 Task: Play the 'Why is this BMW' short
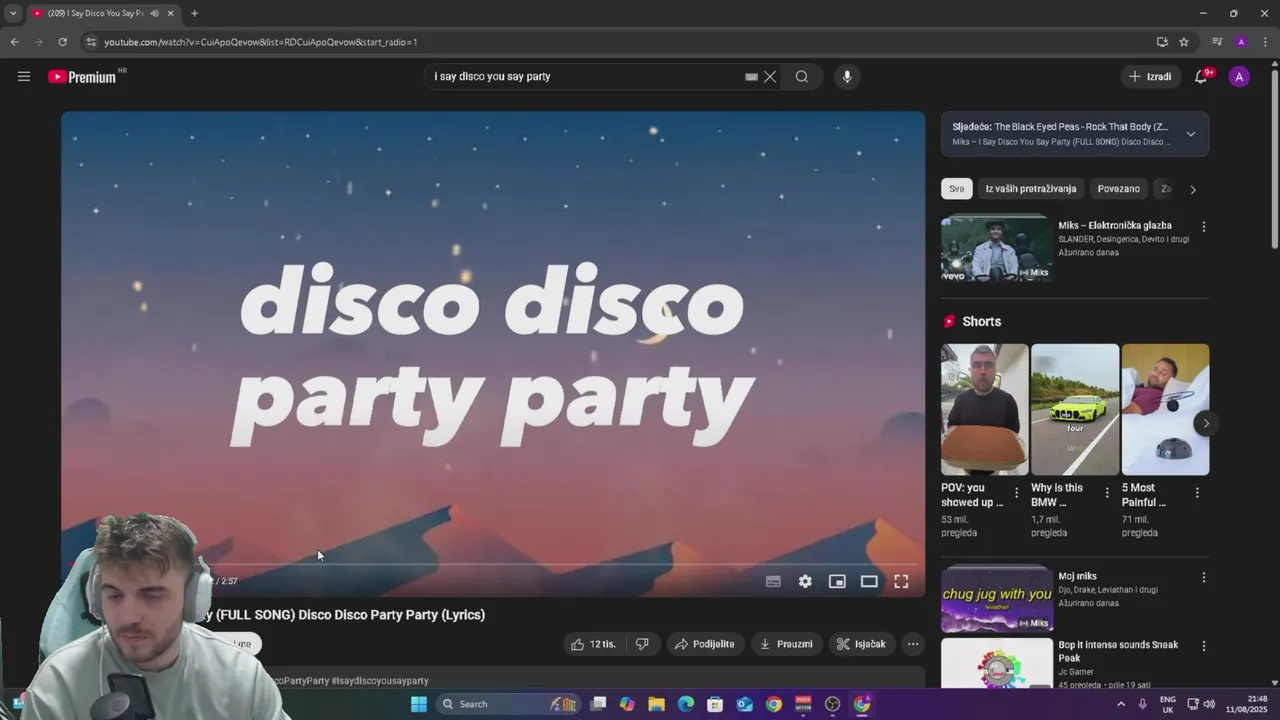point(1075,409)
